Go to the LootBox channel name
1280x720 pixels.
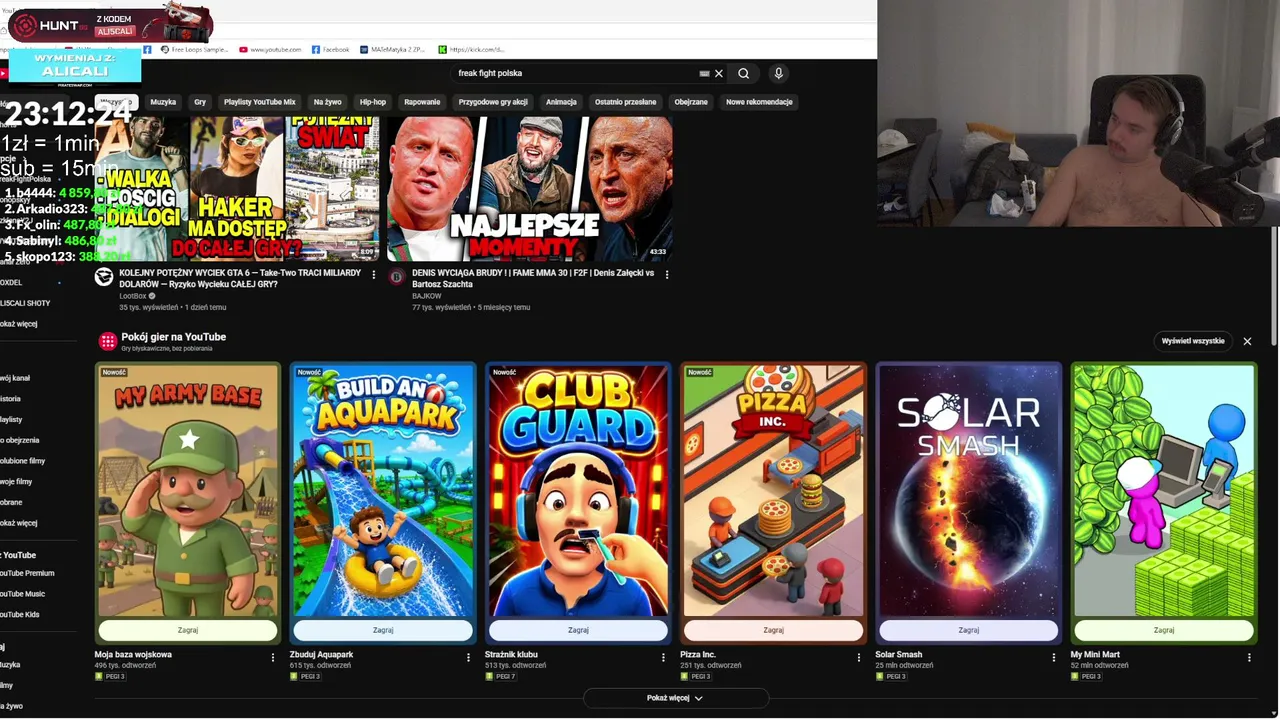click(x=133, y=296)
